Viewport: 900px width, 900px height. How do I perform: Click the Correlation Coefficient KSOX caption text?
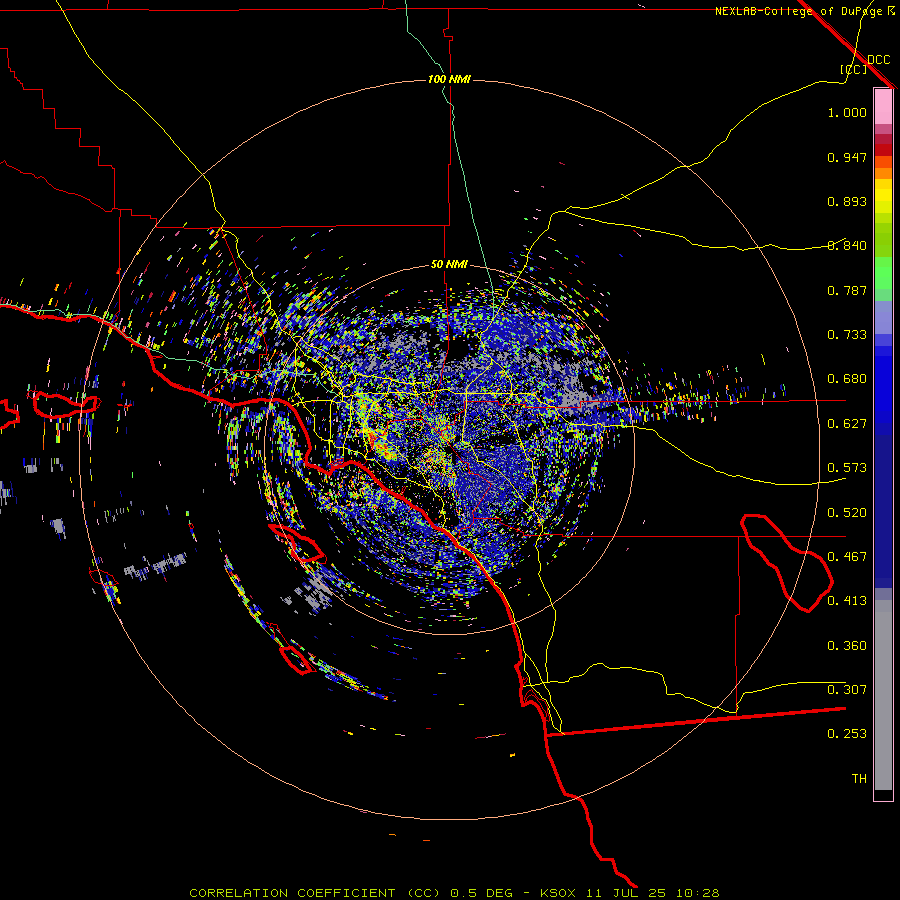pyautogui.click(x=454, y=893)
